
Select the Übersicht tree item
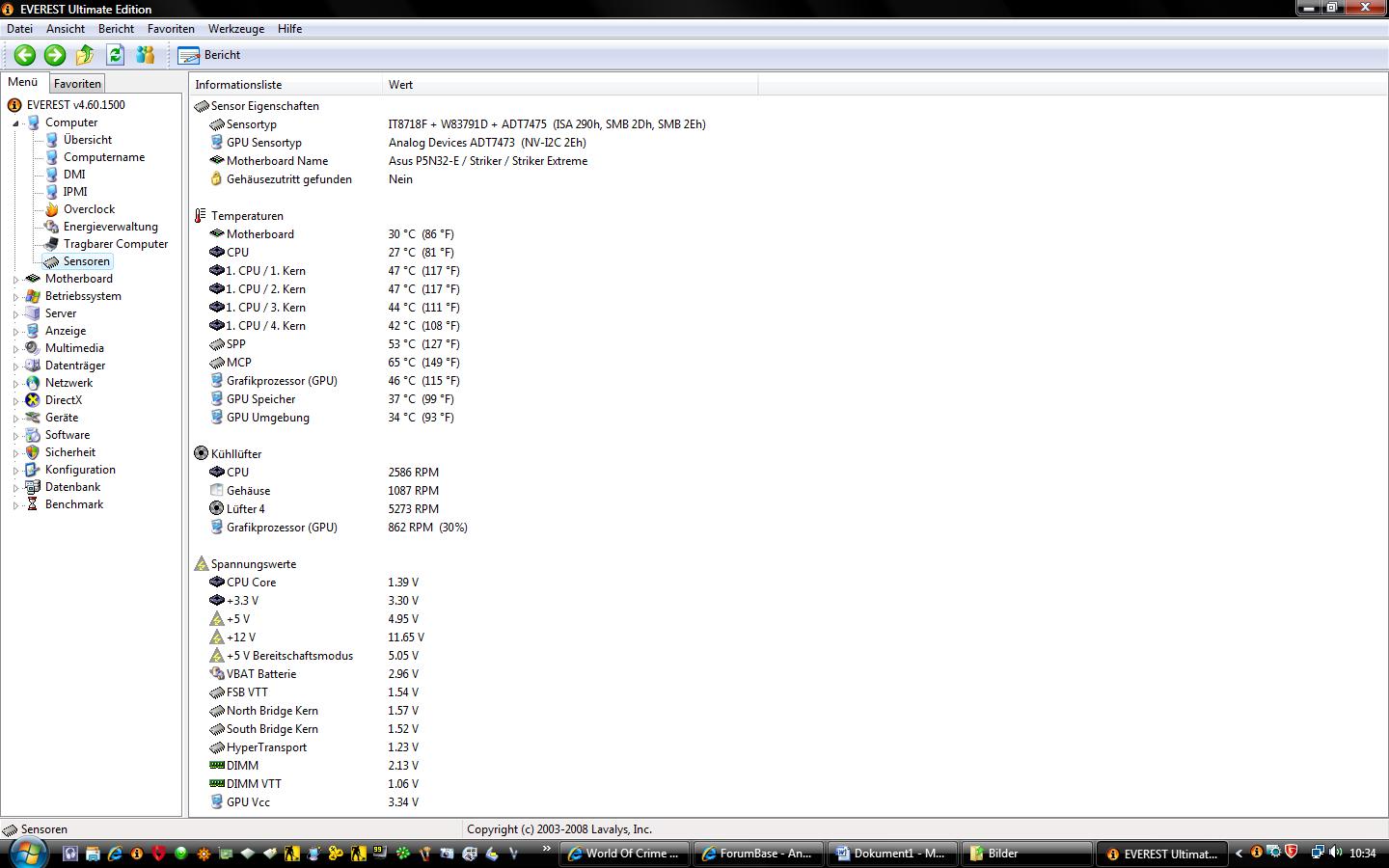pos(88,140)
